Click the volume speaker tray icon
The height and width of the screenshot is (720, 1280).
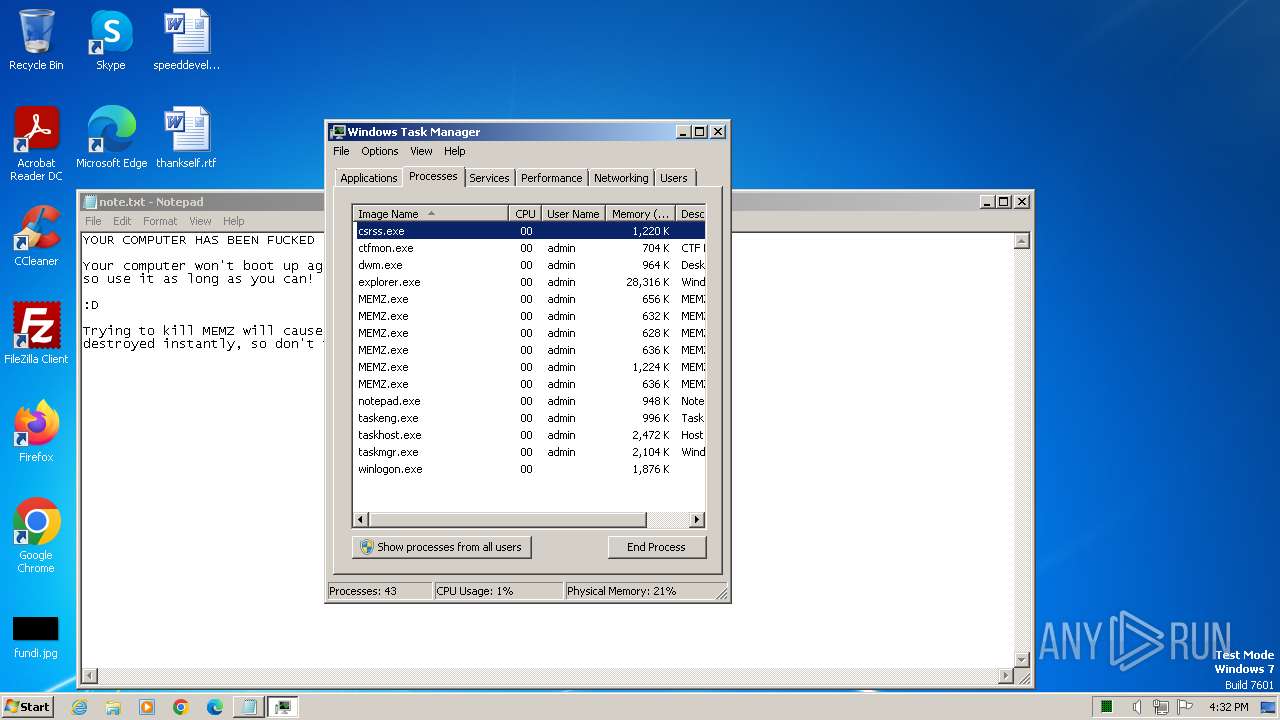click(1137, 707)
